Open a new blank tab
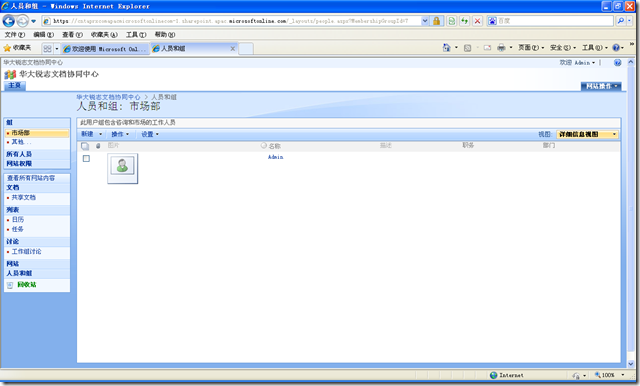The image size is (640, 386). [x=246, y=49]
